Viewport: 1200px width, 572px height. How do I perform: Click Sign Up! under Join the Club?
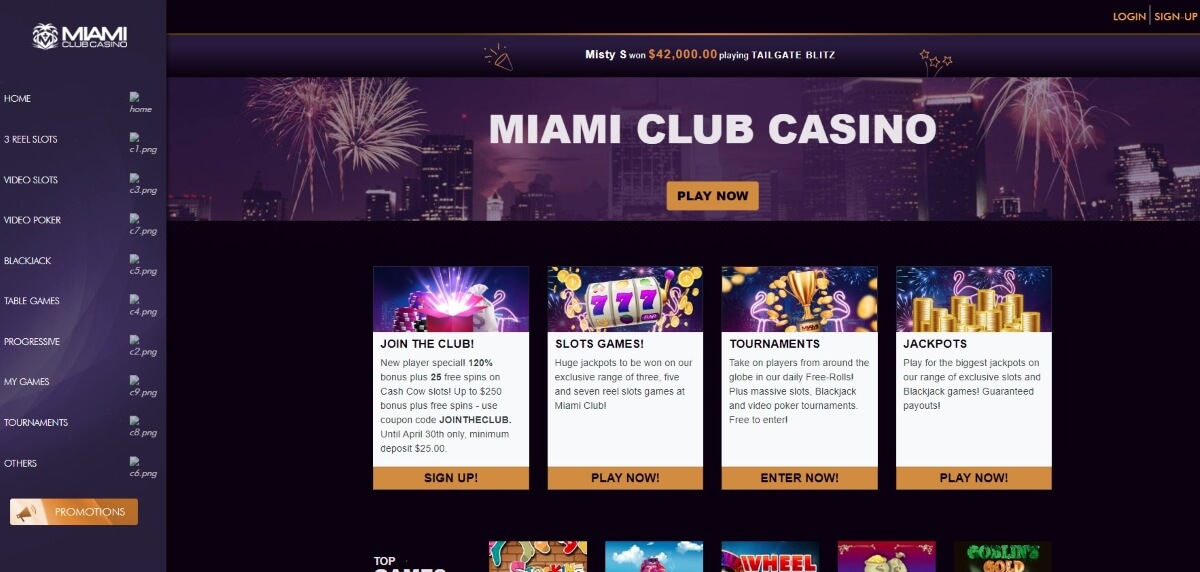tap(451, 478)
